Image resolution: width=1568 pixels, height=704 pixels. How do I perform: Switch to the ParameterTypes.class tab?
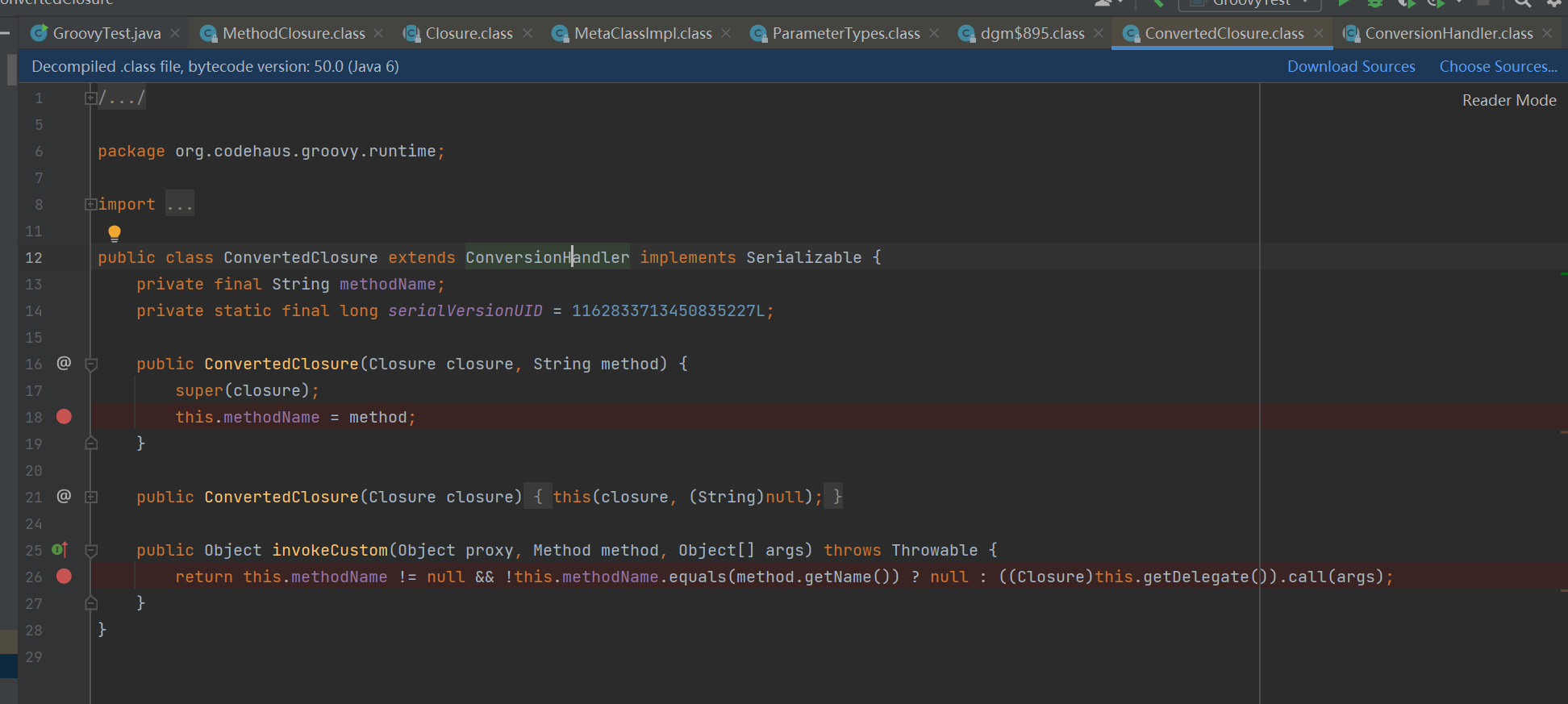[846, 33]
